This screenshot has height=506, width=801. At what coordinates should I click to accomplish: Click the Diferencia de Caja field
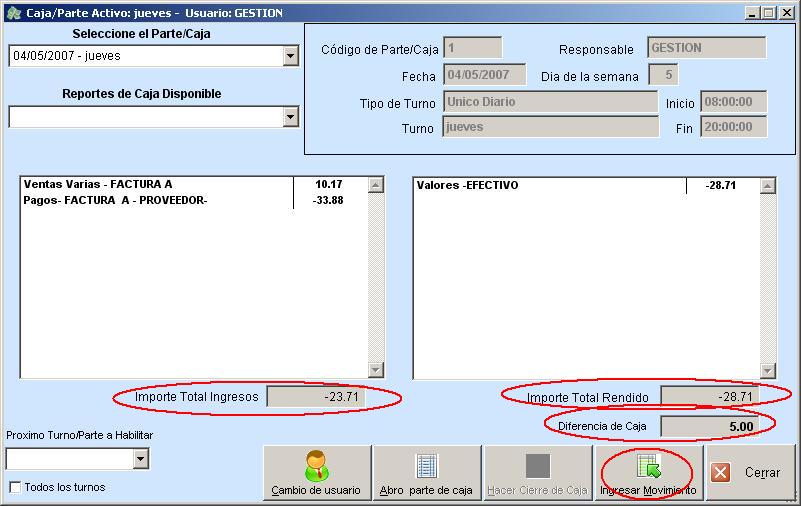(x=708, y=426)
